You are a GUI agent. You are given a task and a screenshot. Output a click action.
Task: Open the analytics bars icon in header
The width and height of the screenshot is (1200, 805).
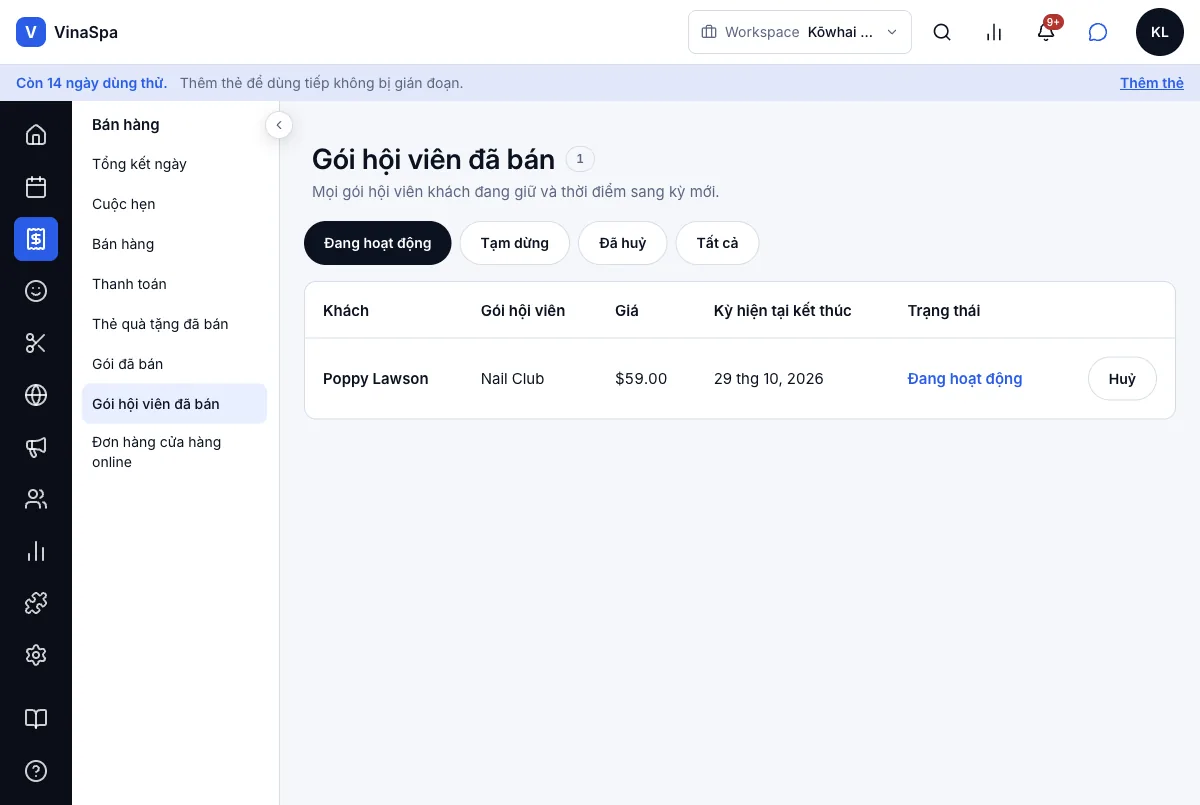click(x=994, y=32)
